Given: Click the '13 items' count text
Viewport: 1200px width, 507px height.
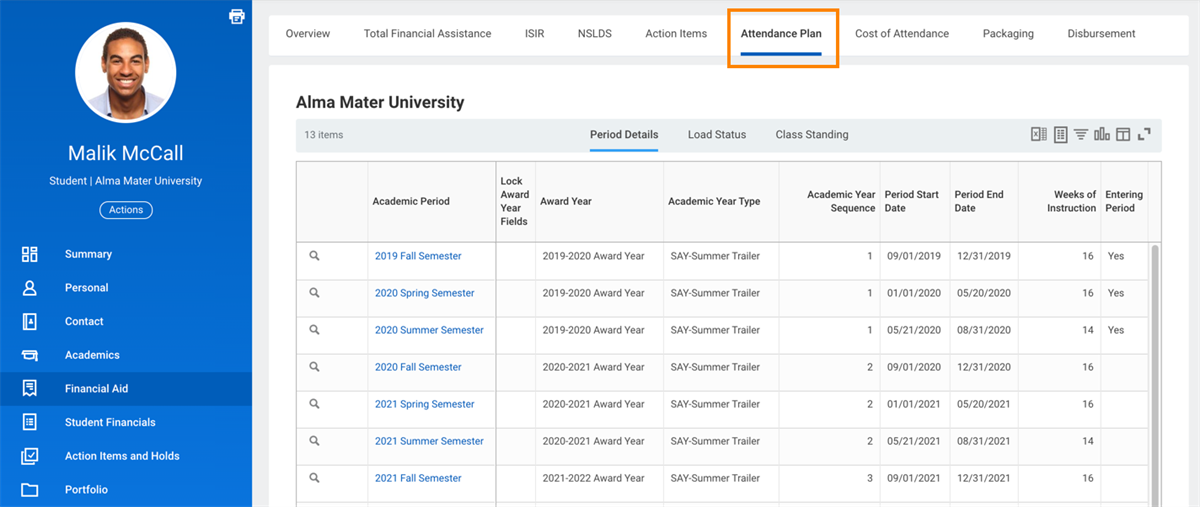Looking at the screenshot, I should [324, 134].
